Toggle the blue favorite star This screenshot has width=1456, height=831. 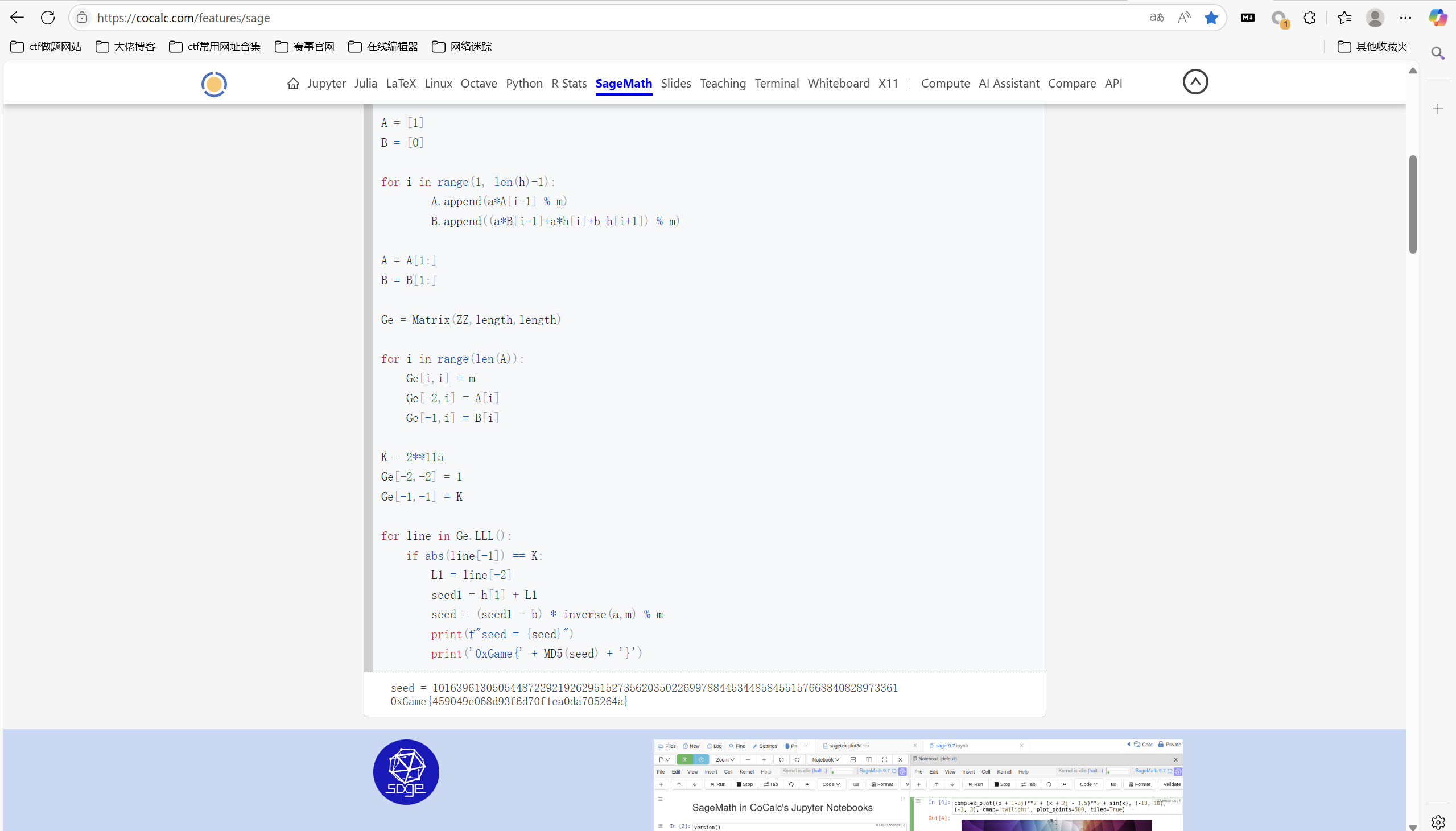pos(1211,18)
